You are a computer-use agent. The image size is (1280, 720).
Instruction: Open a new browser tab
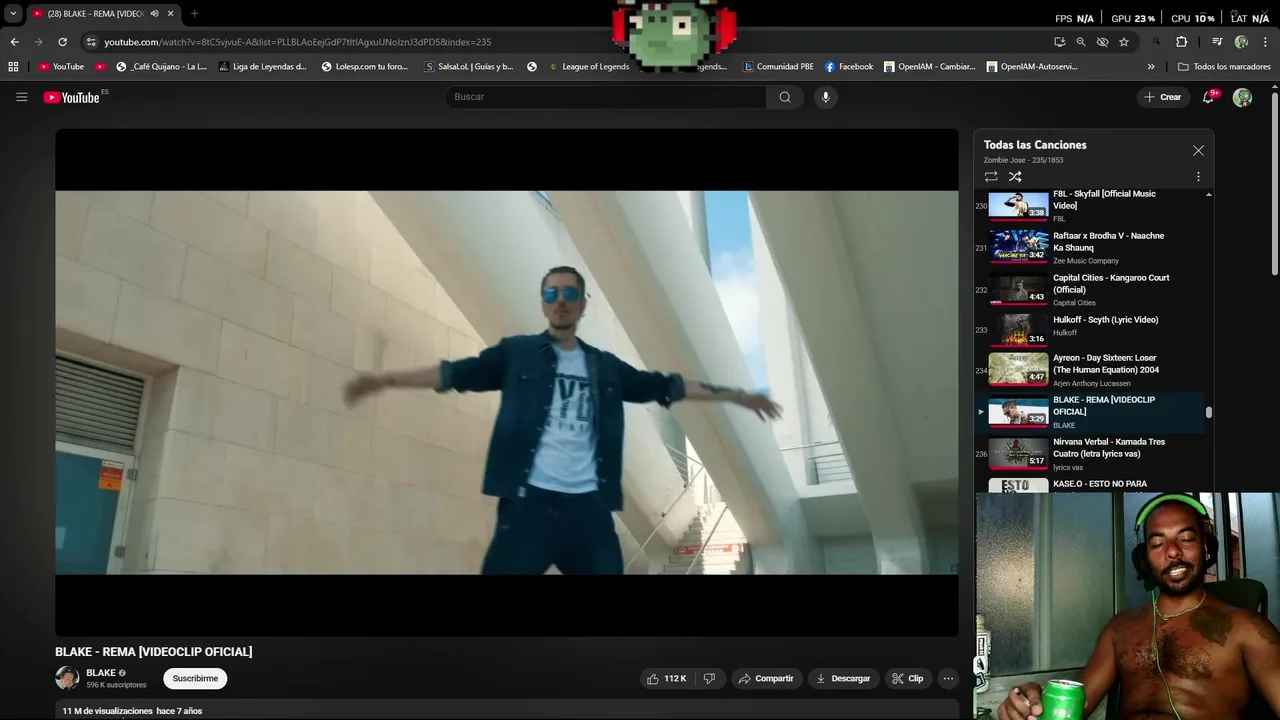point(194,14)
